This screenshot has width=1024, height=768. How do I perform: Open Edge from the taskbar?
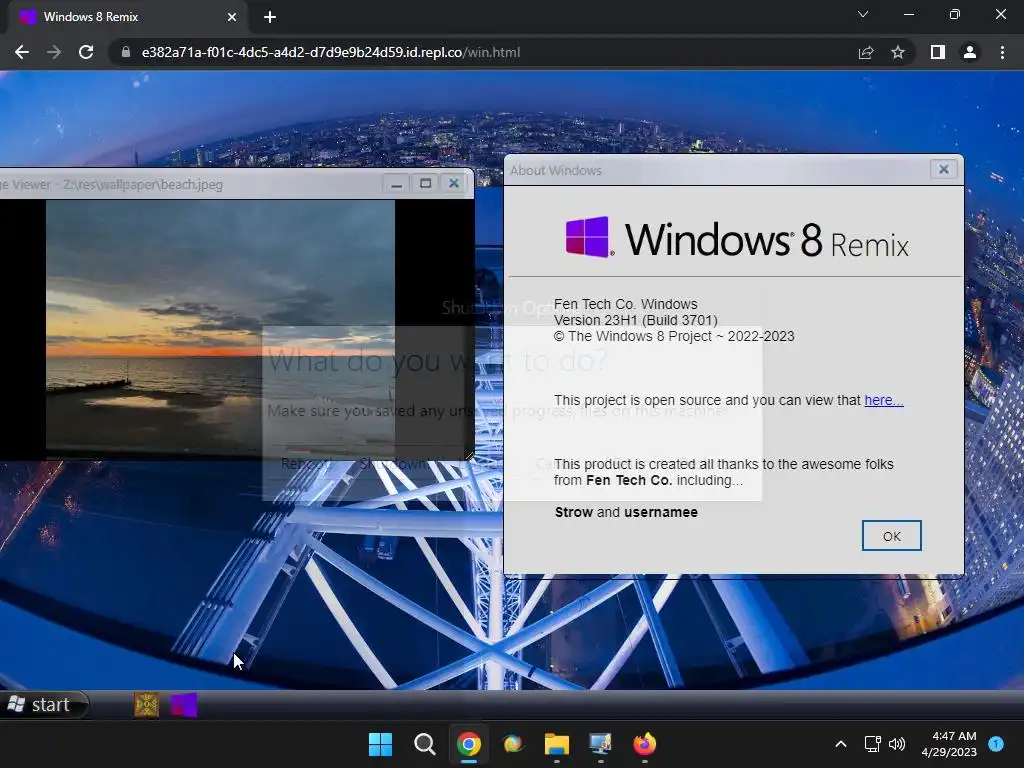coord(513,744)
